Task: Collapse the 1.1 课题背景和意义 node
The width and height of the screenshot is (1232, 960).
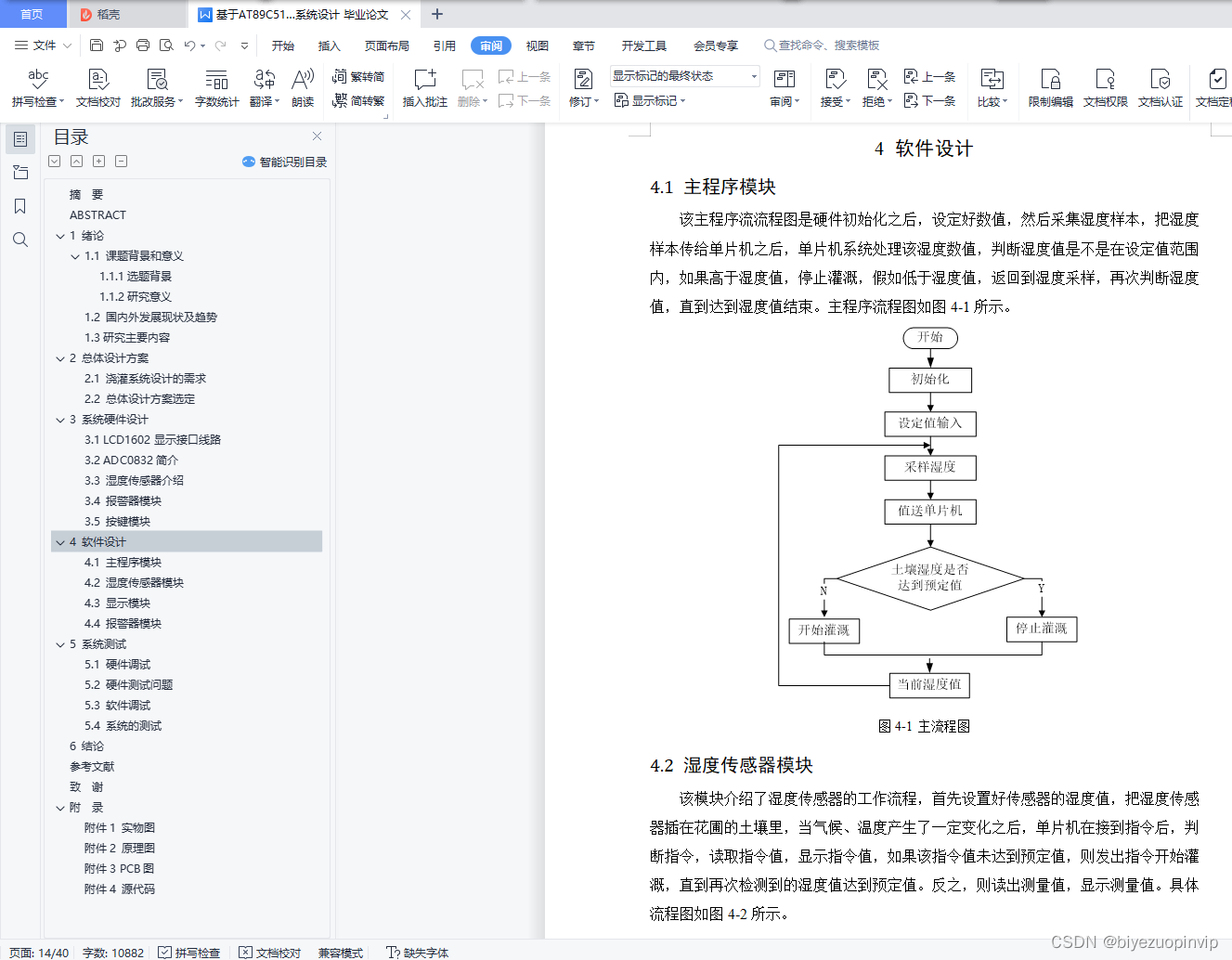Action: pyautogui.click(x=75, y=256)
